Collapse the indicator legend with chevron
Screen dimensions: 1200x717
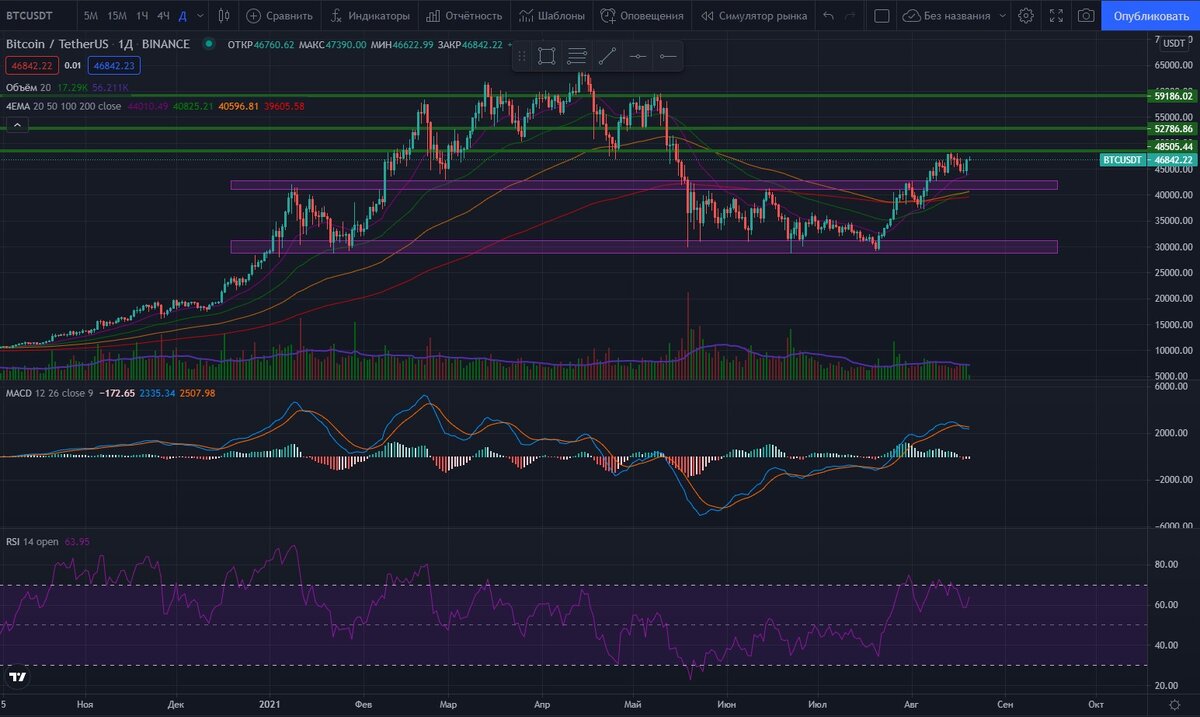[x=16, y=125]
